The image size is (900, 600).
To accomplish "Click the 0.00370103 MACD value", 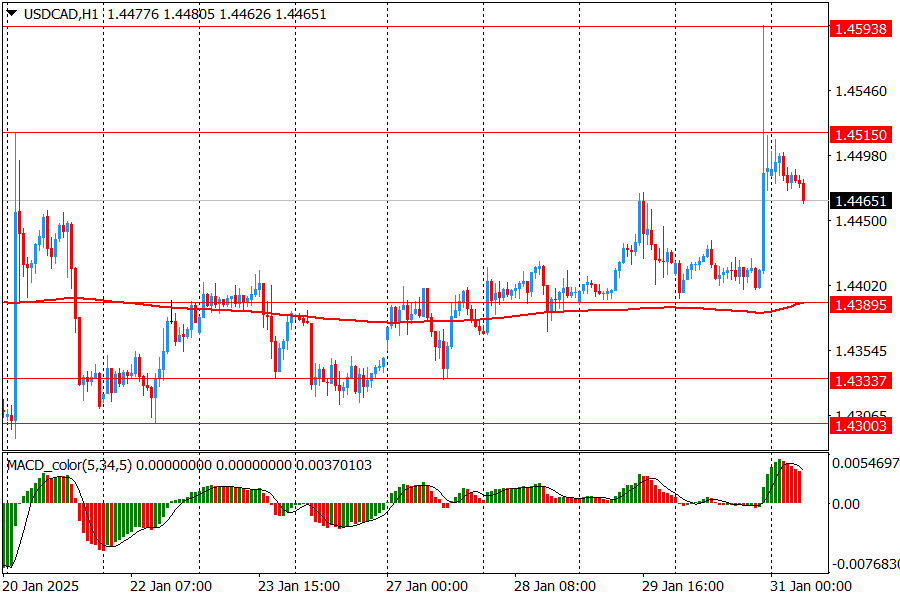I will click(x=333, y=465).
